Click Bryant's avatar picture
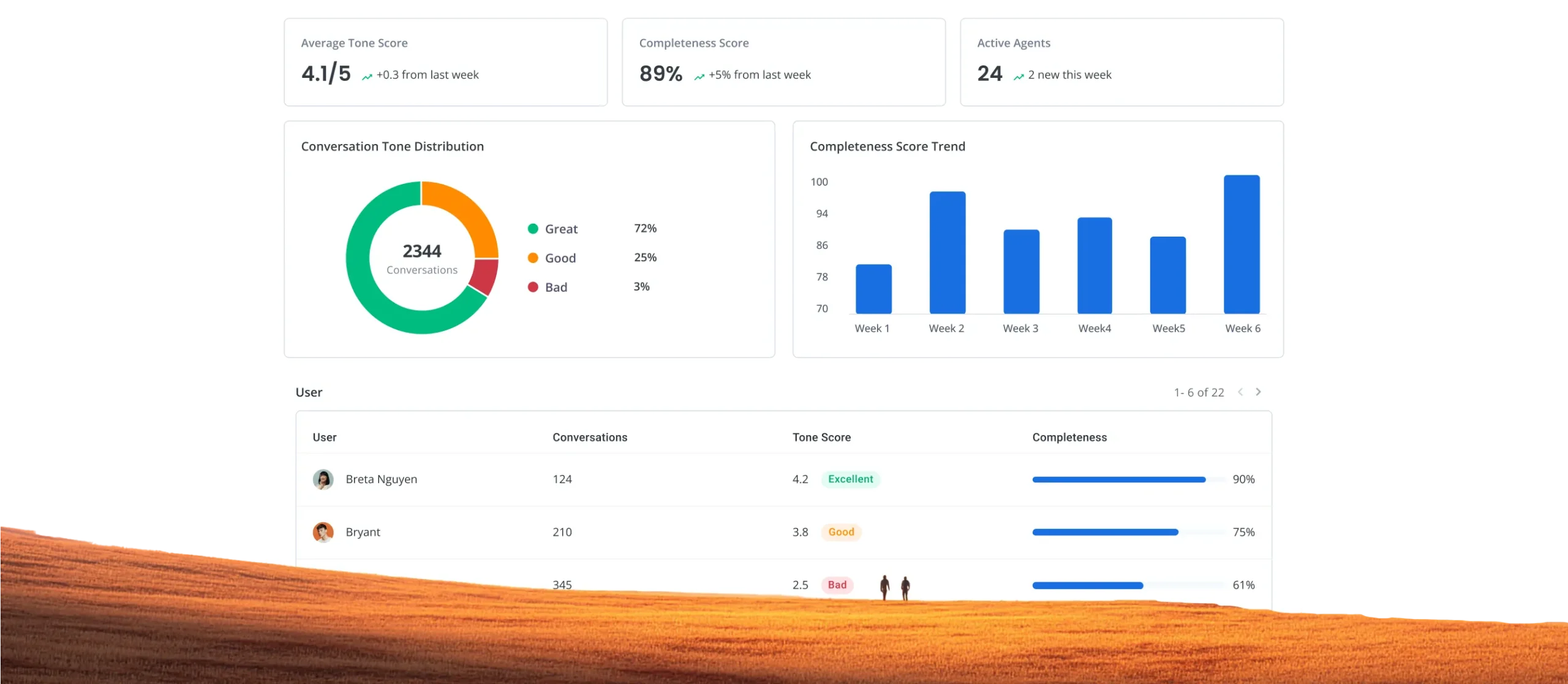The image size is (1568, 684). pyautogui.click(x=323, y=532)
